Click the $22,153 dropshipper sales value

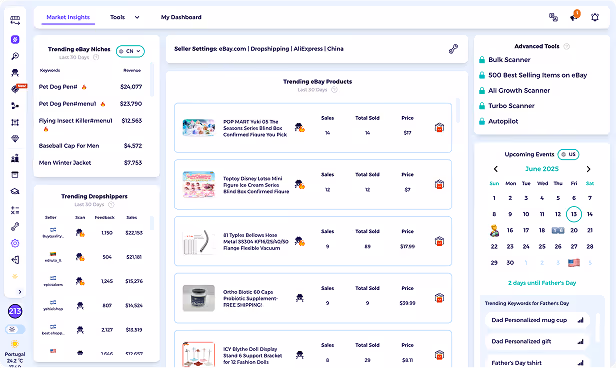tap(134, 233)
